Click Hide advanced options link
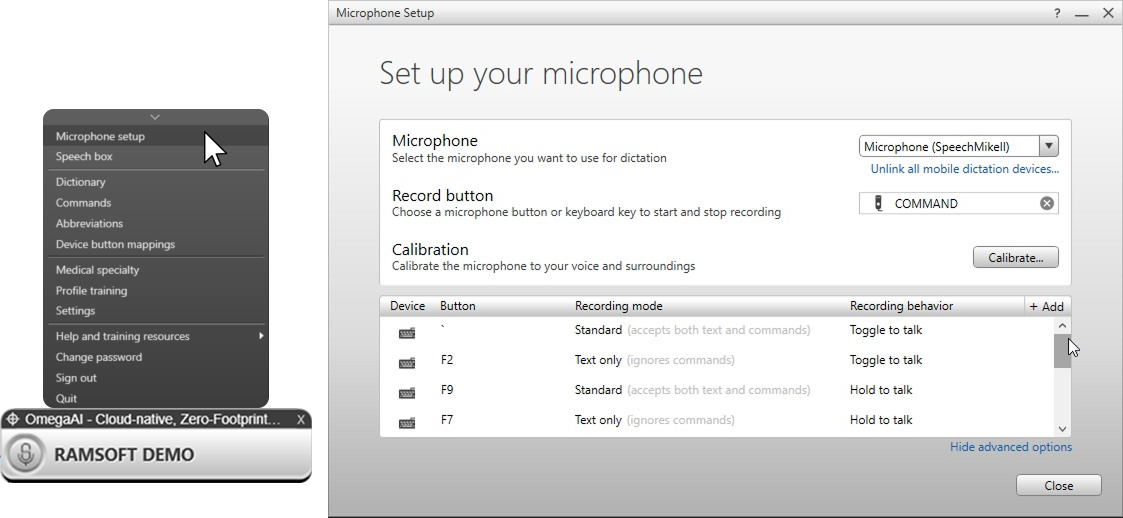This screenshot has height=518, width=1123. 1011,447
